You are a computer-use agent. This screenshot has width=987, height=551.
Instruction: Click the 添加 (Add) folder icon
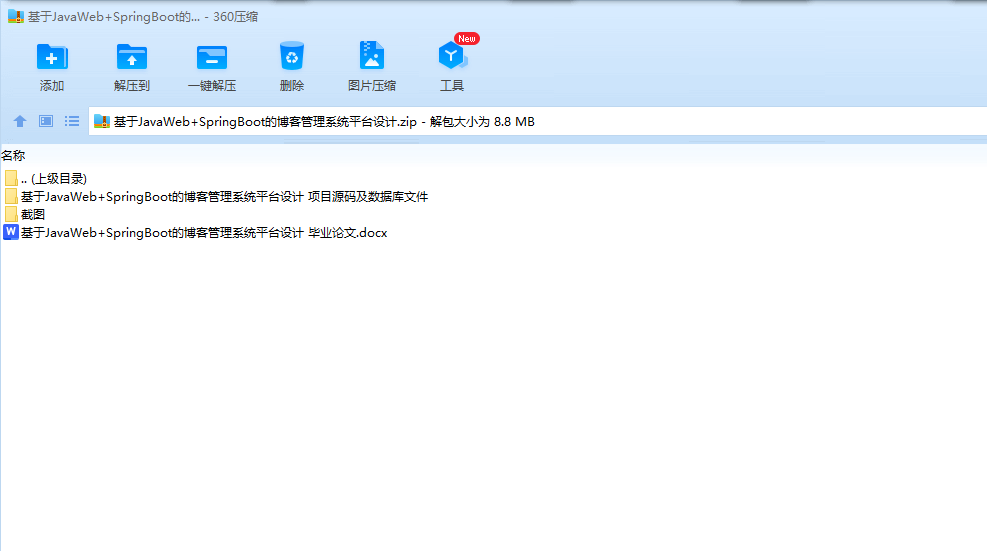coord(52,57)
